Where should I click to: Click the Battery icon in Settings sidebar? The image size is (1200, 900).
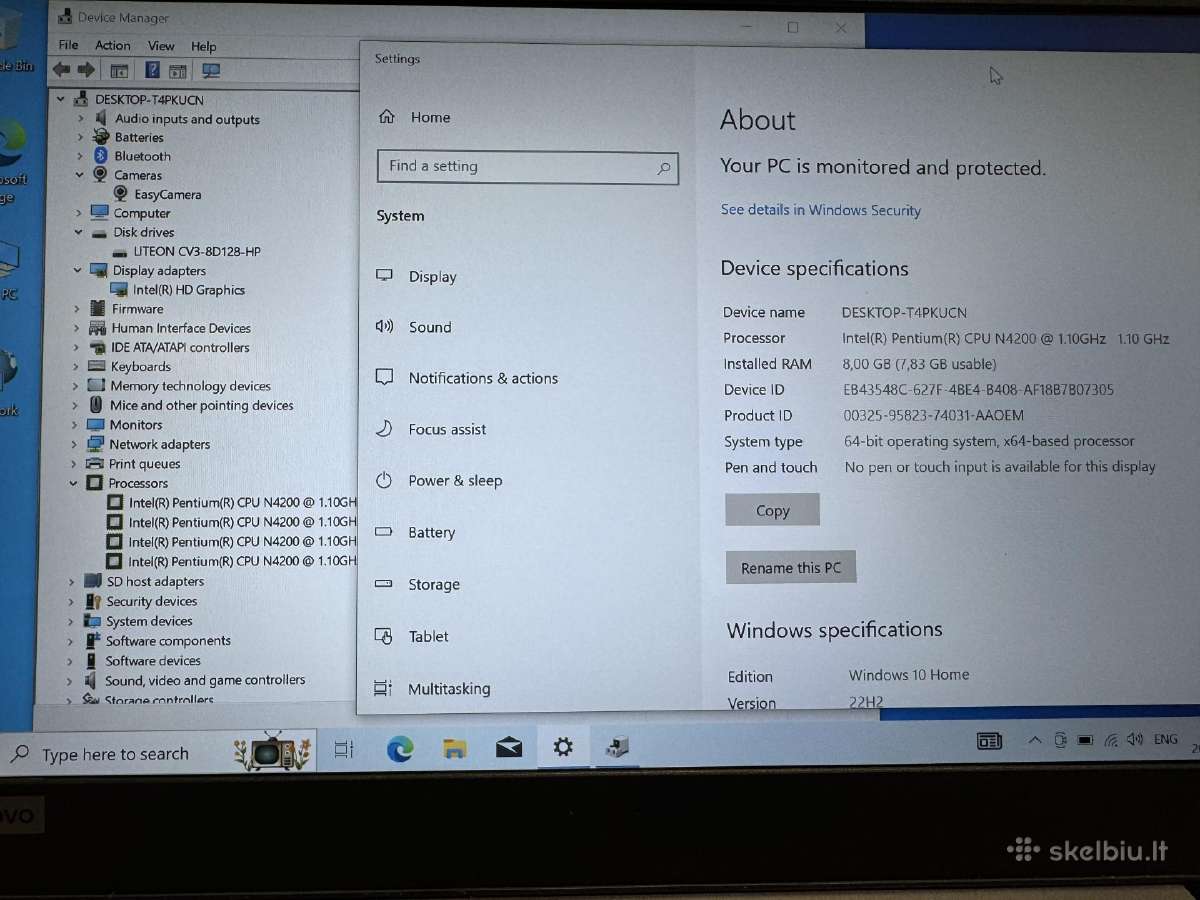(384, 532)
